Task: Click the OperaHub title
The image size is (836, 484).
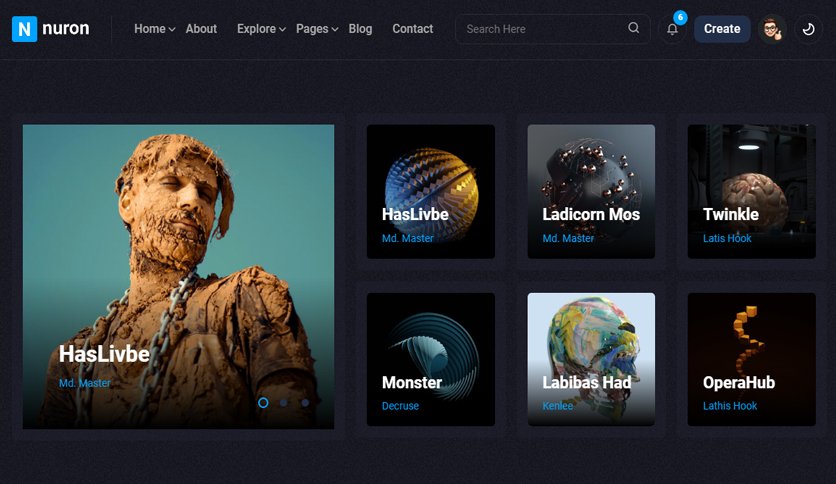Action: pyautogui.click(x=739, y=382)
